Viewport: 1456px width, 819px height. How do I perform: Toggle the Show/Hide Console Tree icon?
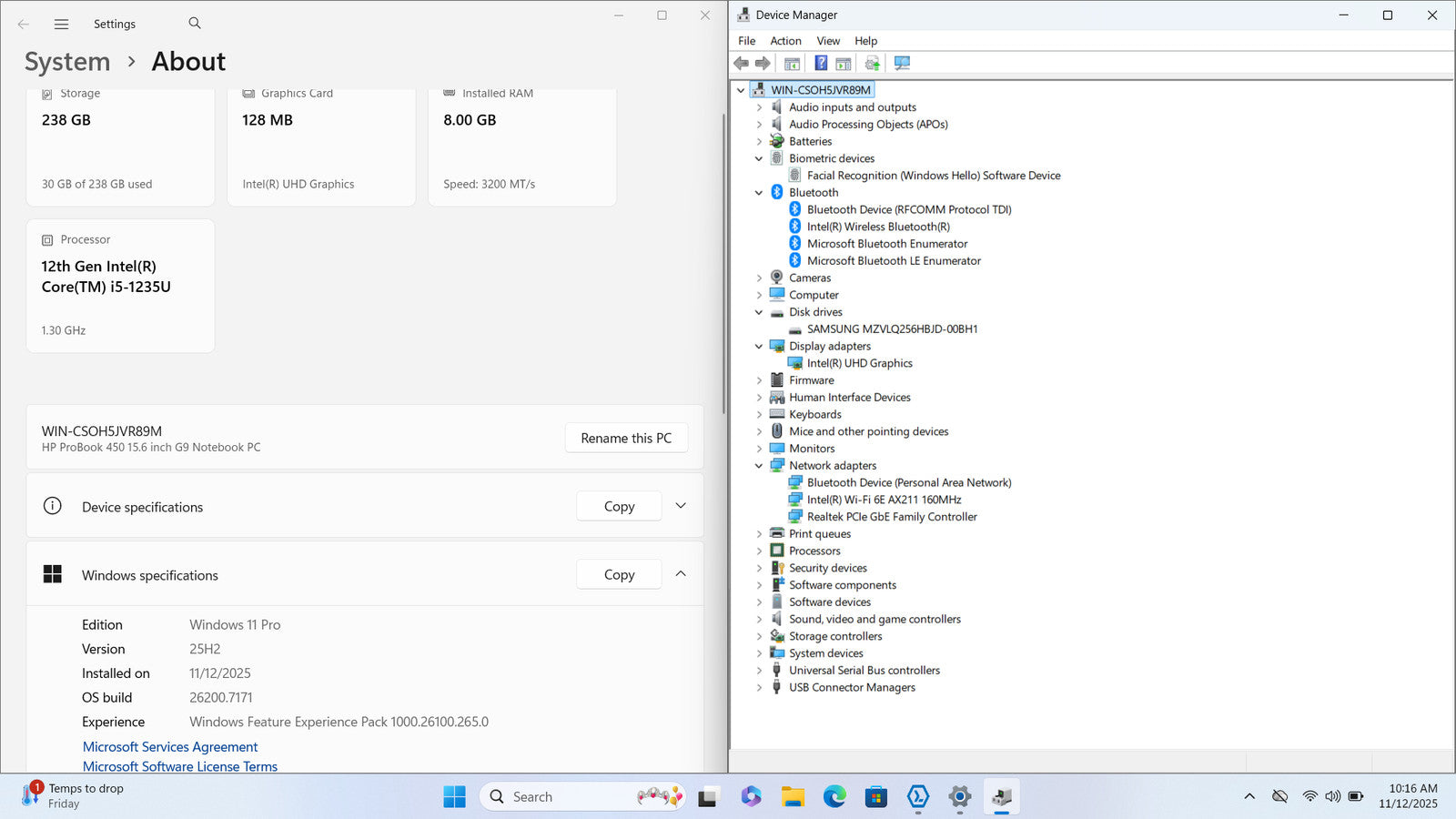pos(792,63)
